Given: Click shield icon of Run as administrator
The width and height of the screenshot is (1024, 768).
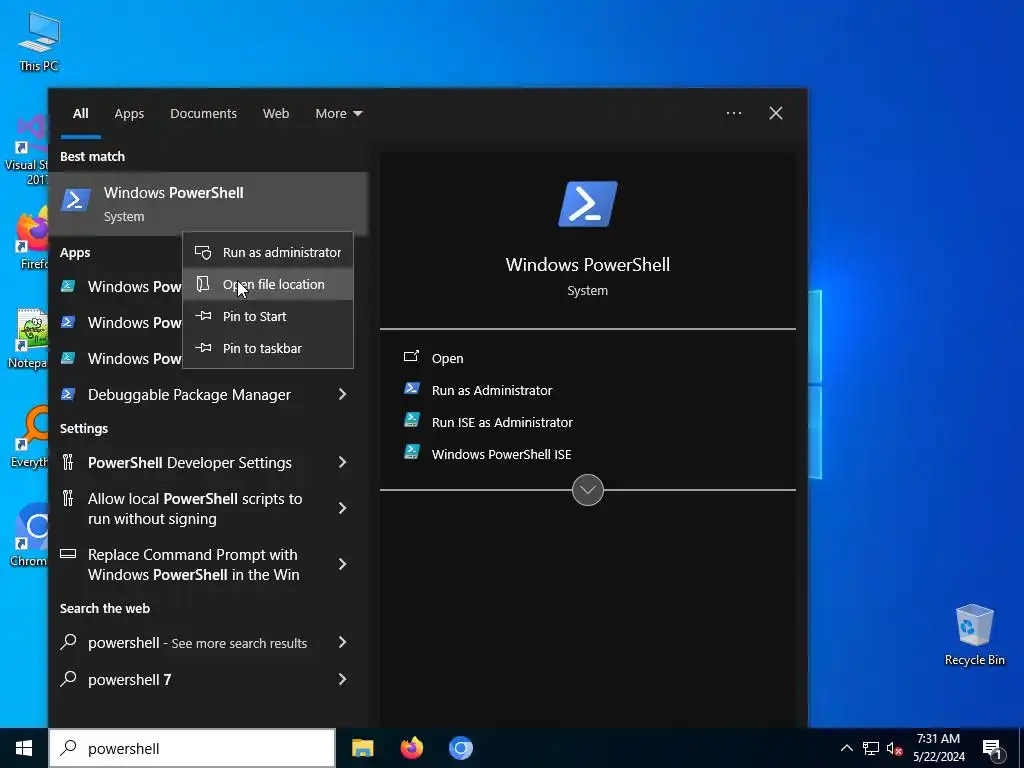Looking at the screenshot, I should pyautogui.click(x=203, y=252).
